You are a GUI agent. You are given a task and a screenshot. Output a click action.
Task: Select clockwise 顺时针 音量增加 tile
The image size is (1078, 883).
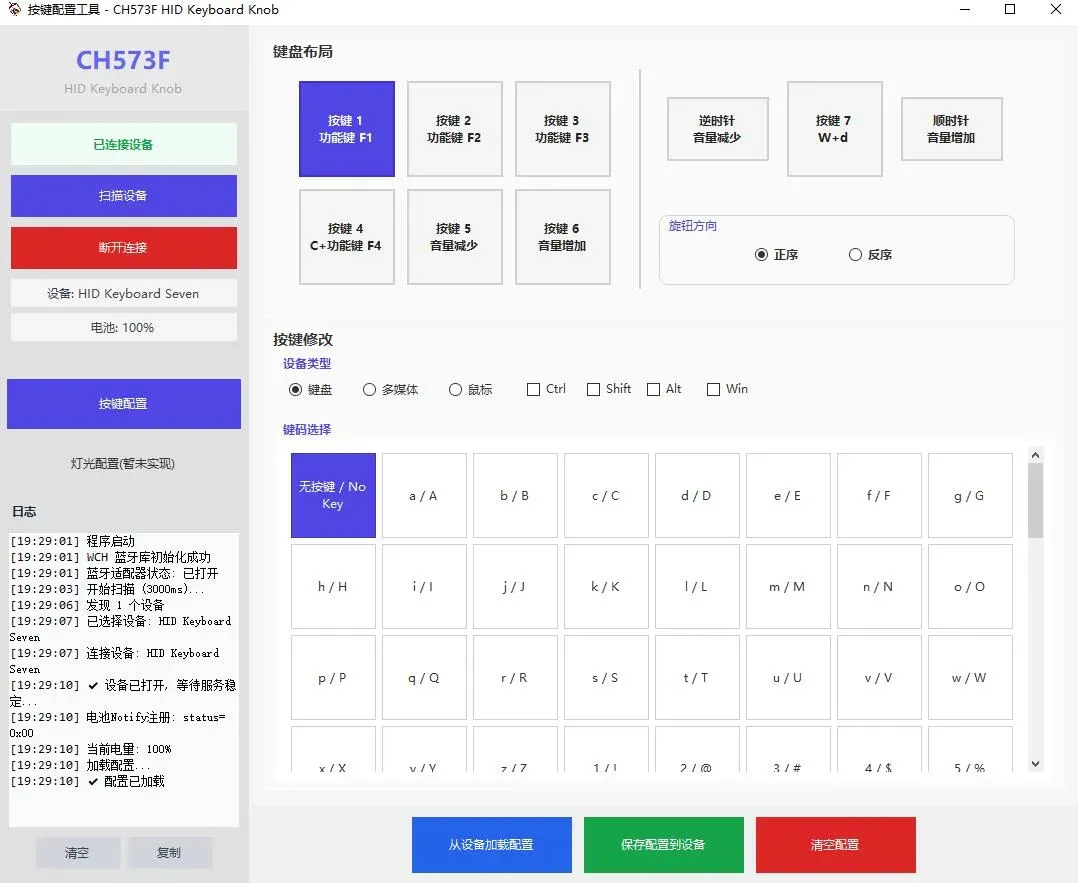coord(952,129)
